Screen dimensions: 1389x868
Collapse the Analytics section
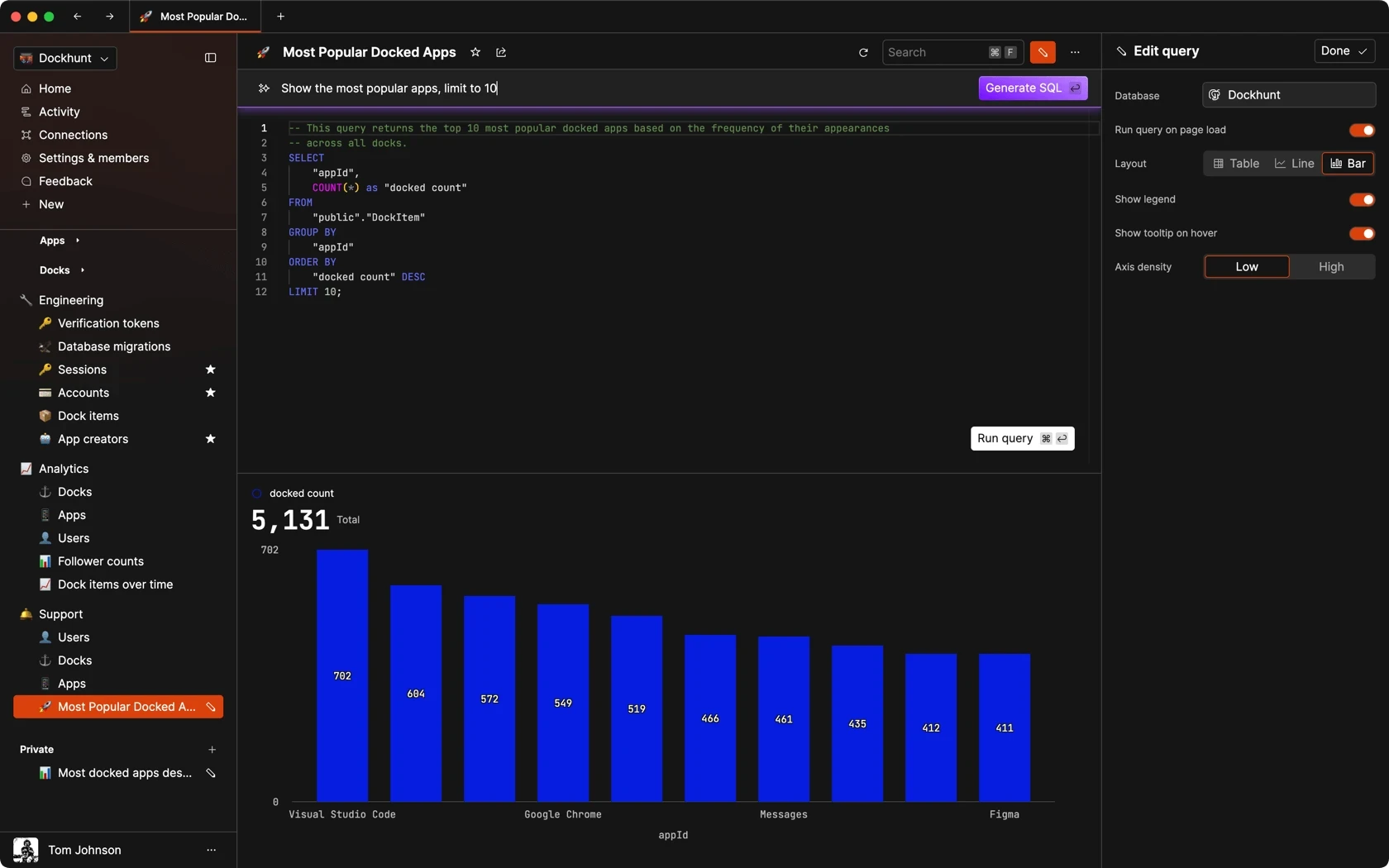click(64, 469)
